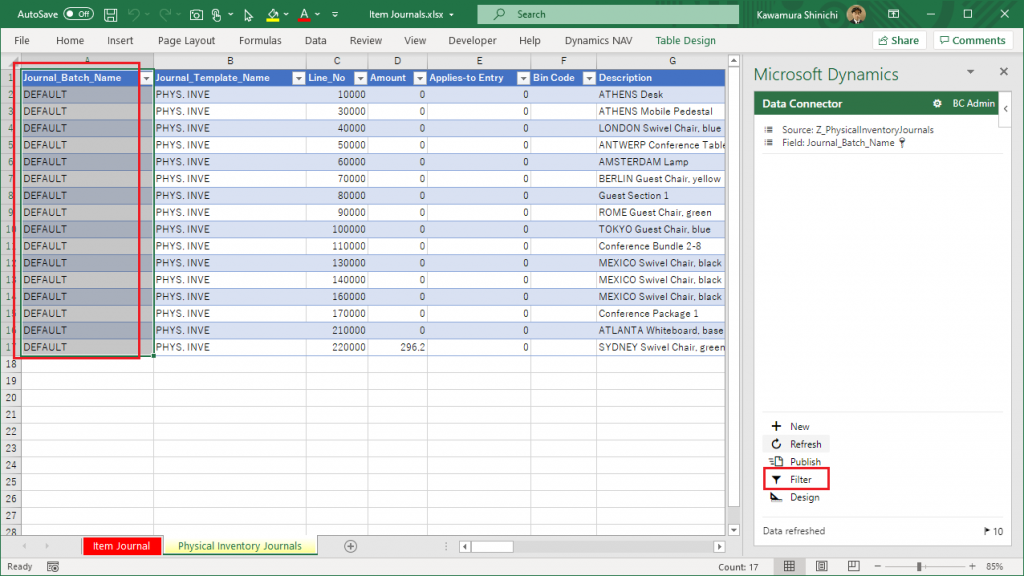
Task: Open the Journal_Template_Name filter dropdown
Action: tap(298, 78)
